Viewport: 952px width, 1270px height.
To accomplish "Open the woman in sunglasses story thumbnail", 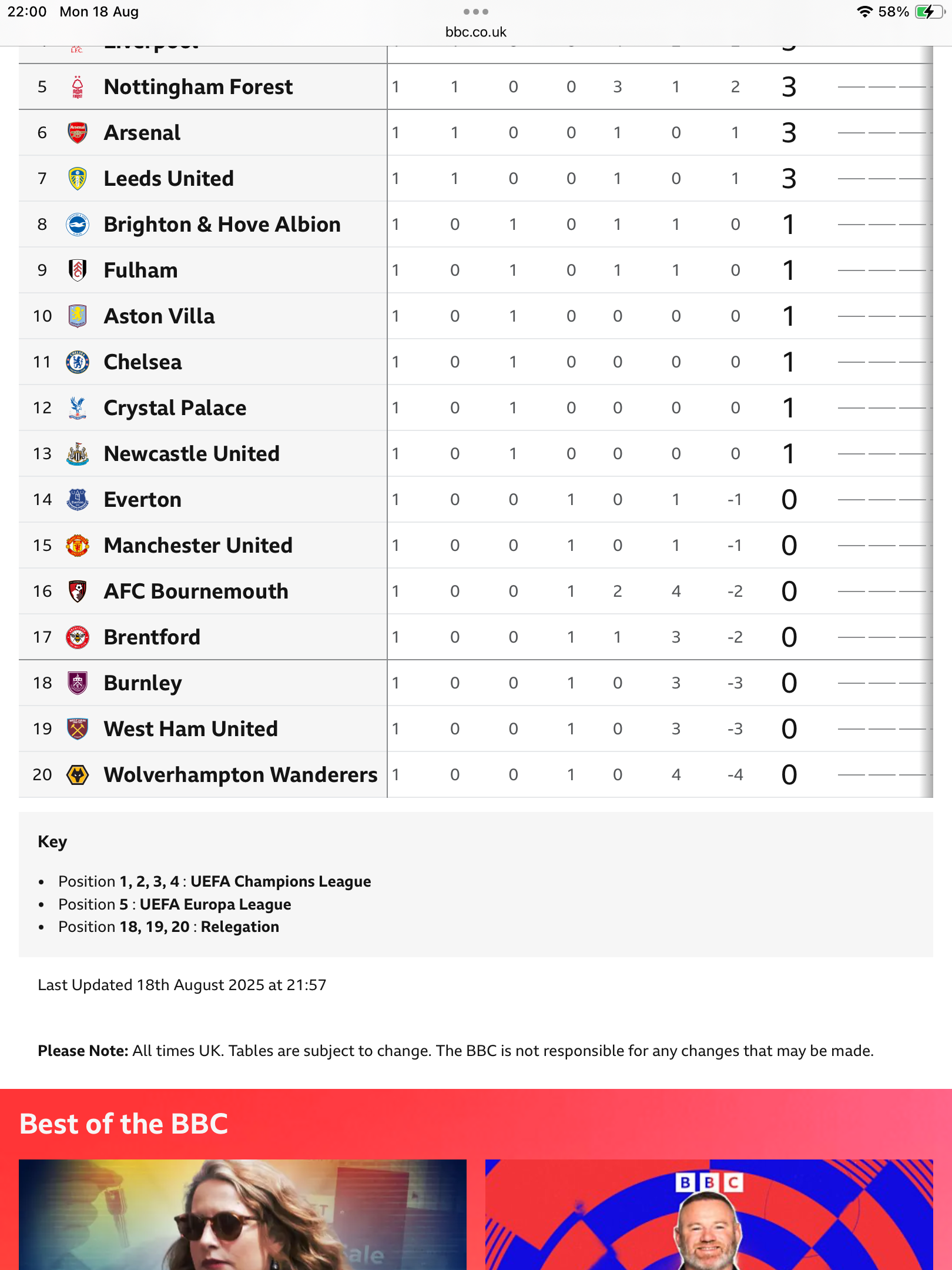I will click(x=242, y=1214).
